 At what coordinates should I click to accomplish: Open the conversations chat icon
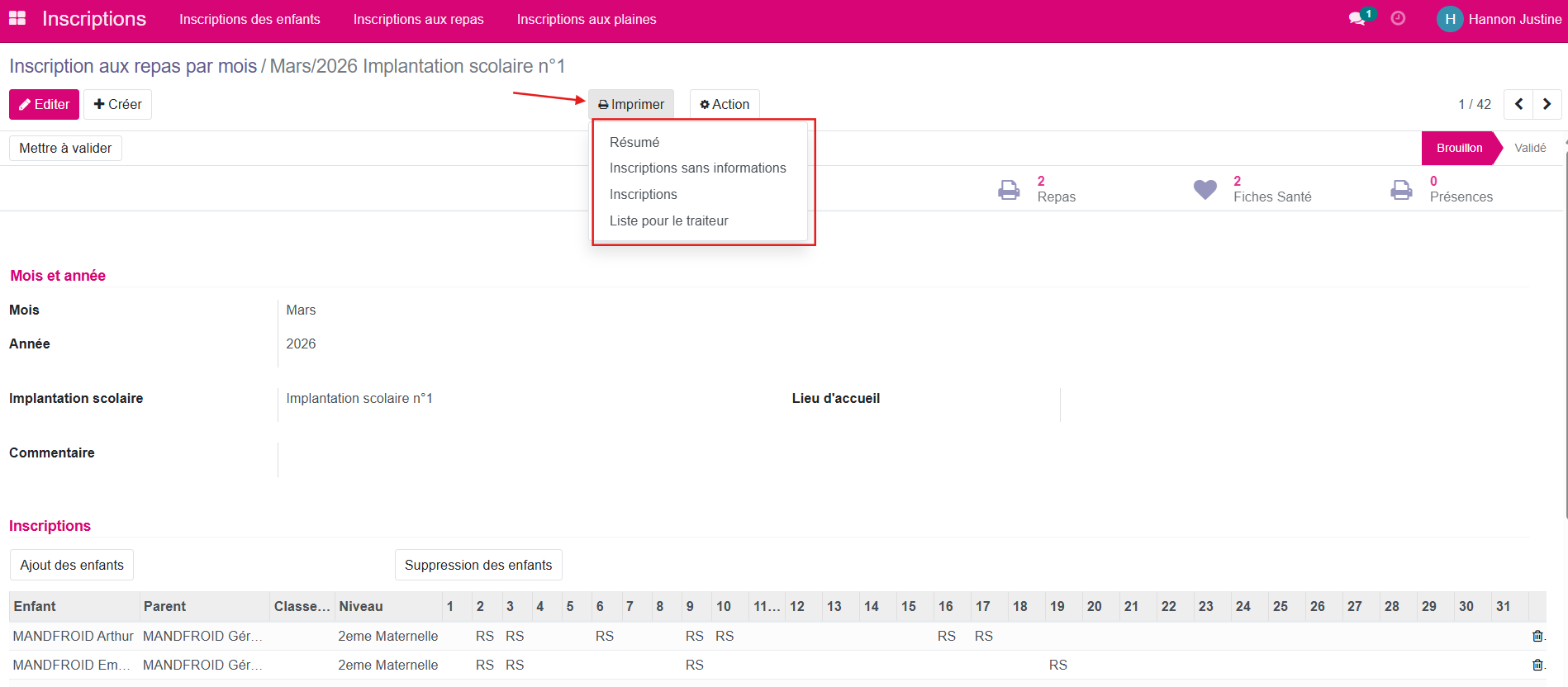(x=1357, y=18)
